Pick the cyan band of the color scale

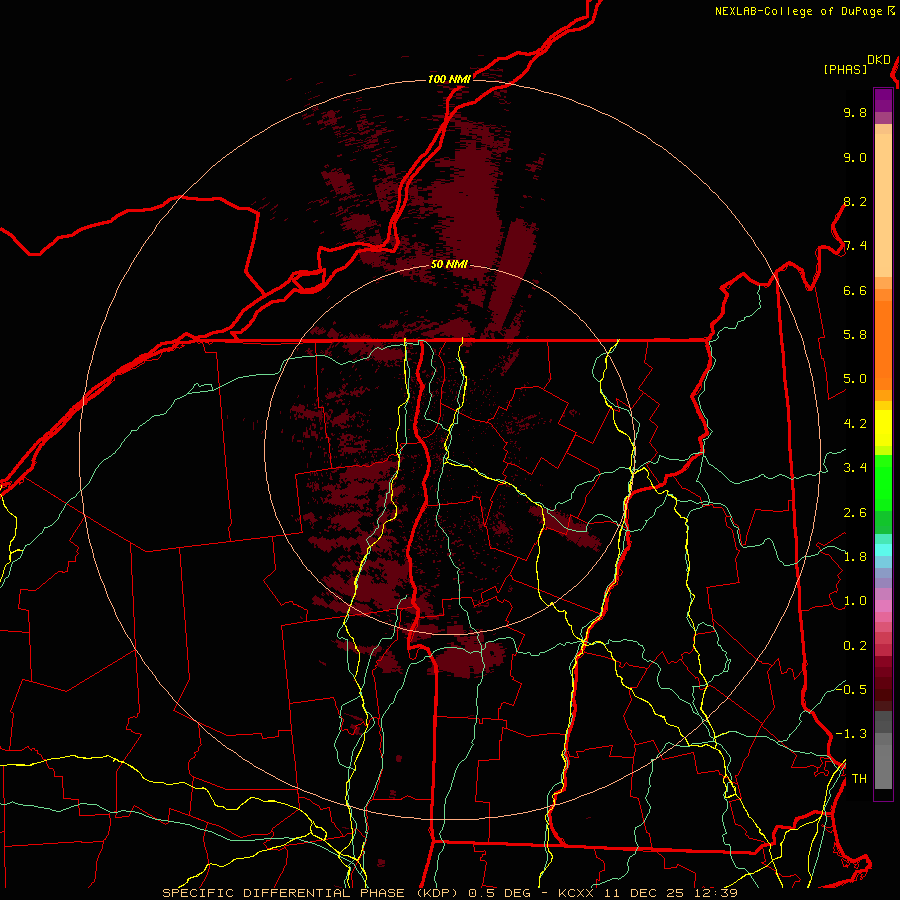coord(883,550)
